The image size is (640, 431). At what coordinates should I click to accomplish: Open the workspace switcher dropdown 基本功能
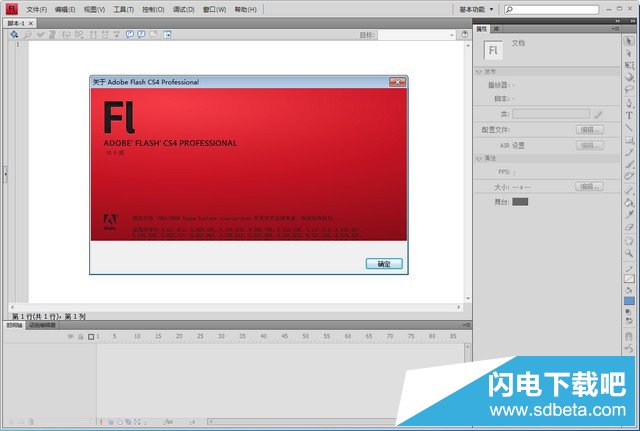[476, 9]
